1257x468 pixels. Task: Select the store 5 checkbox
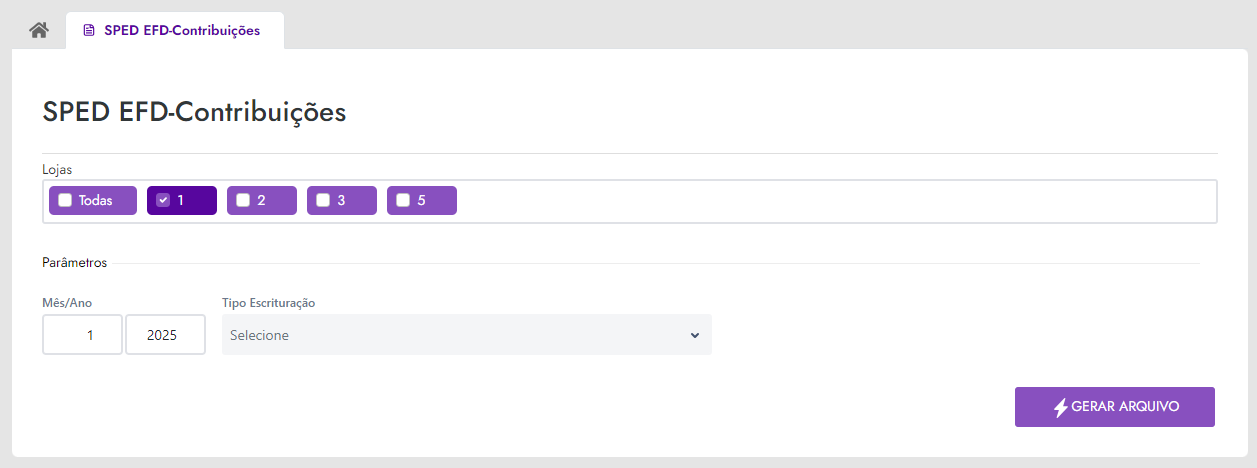click(x=403, y=200)
